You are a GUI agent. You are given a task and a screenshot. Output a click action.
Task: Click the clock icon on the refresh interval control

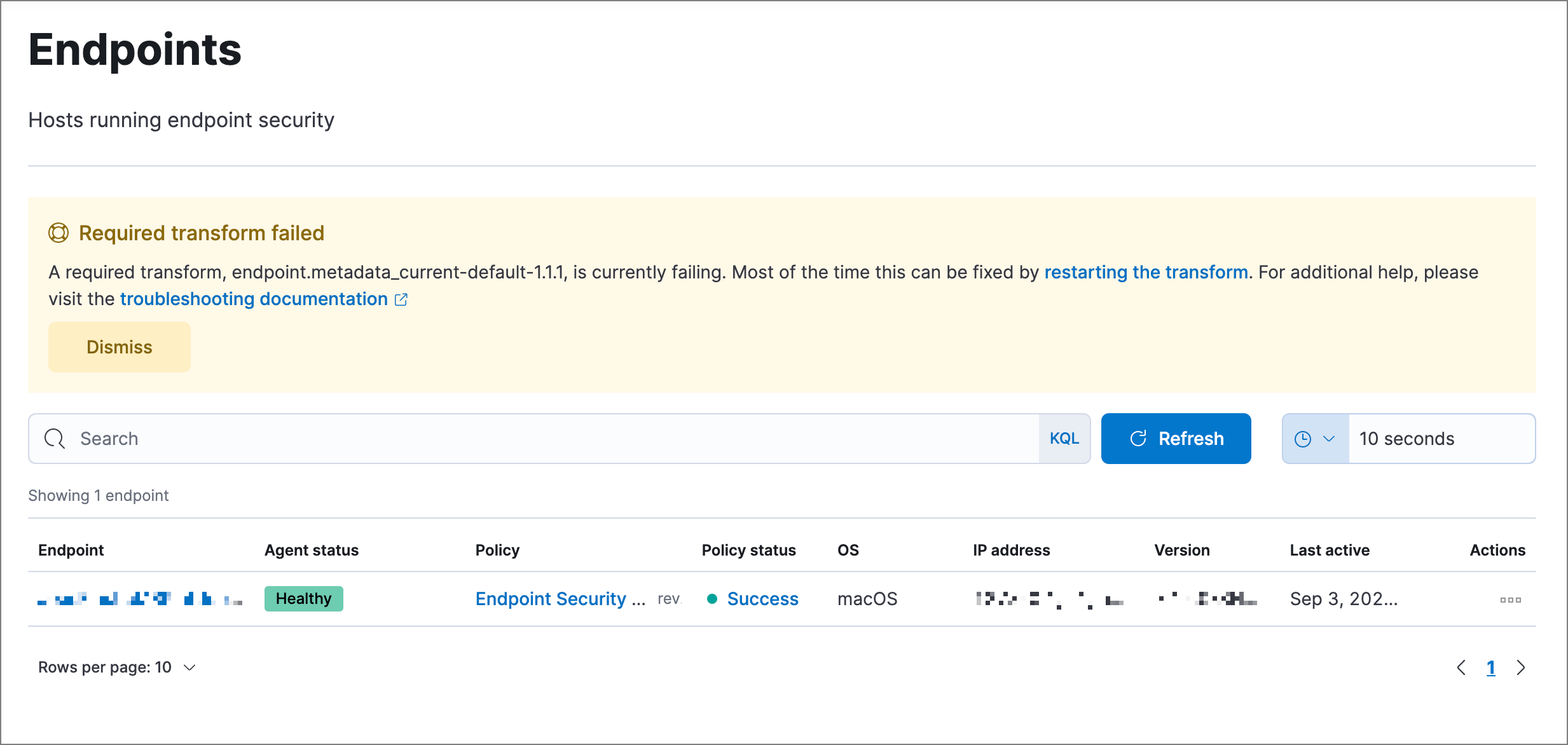(1302, 438)
